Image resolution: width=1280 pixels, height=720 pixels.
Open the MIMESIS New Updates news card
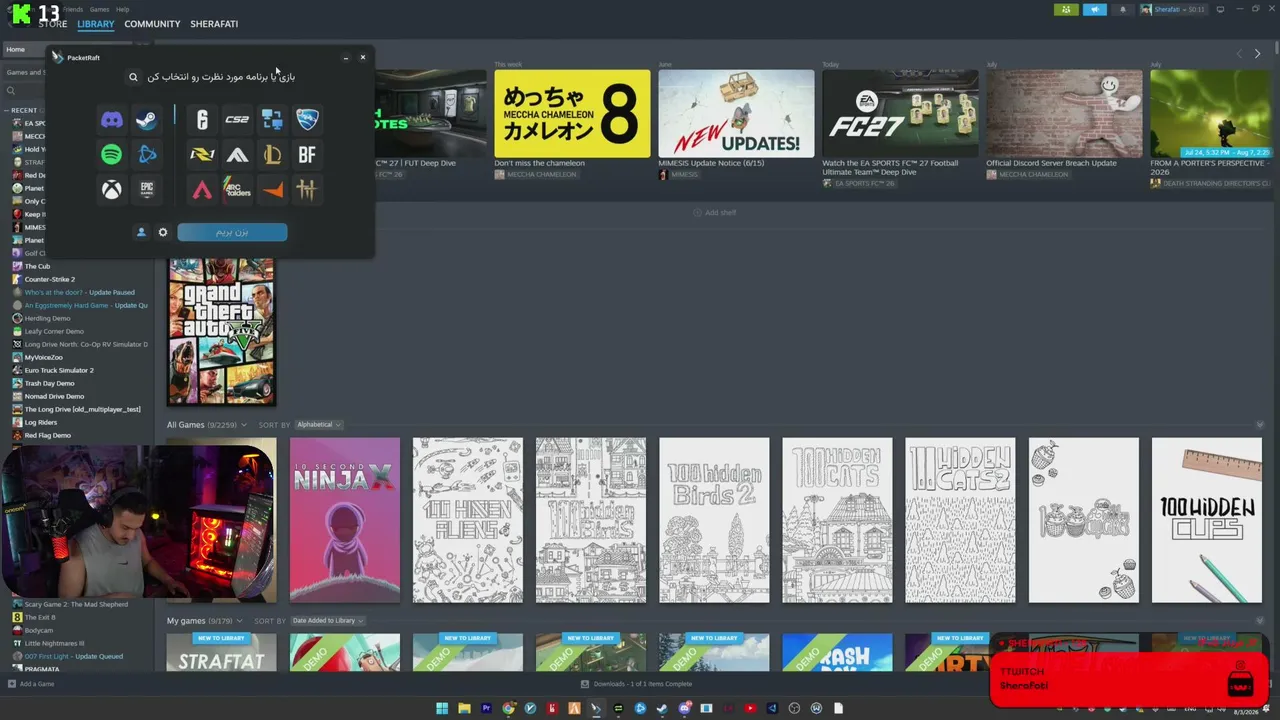pos(736,113)
